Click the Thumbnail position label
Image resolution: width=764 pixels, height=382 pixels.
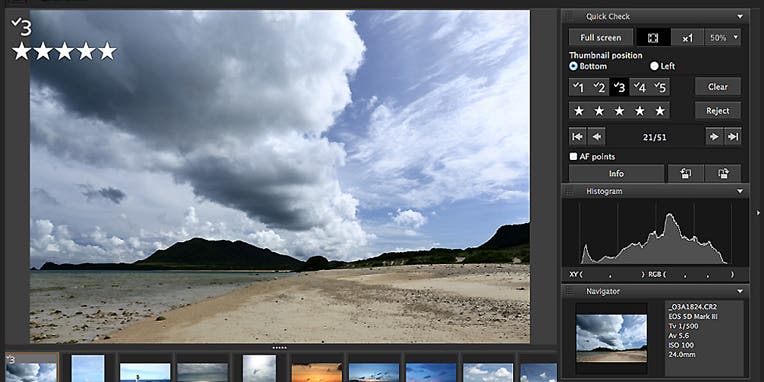pyautogui.click(x=606, y=56)
